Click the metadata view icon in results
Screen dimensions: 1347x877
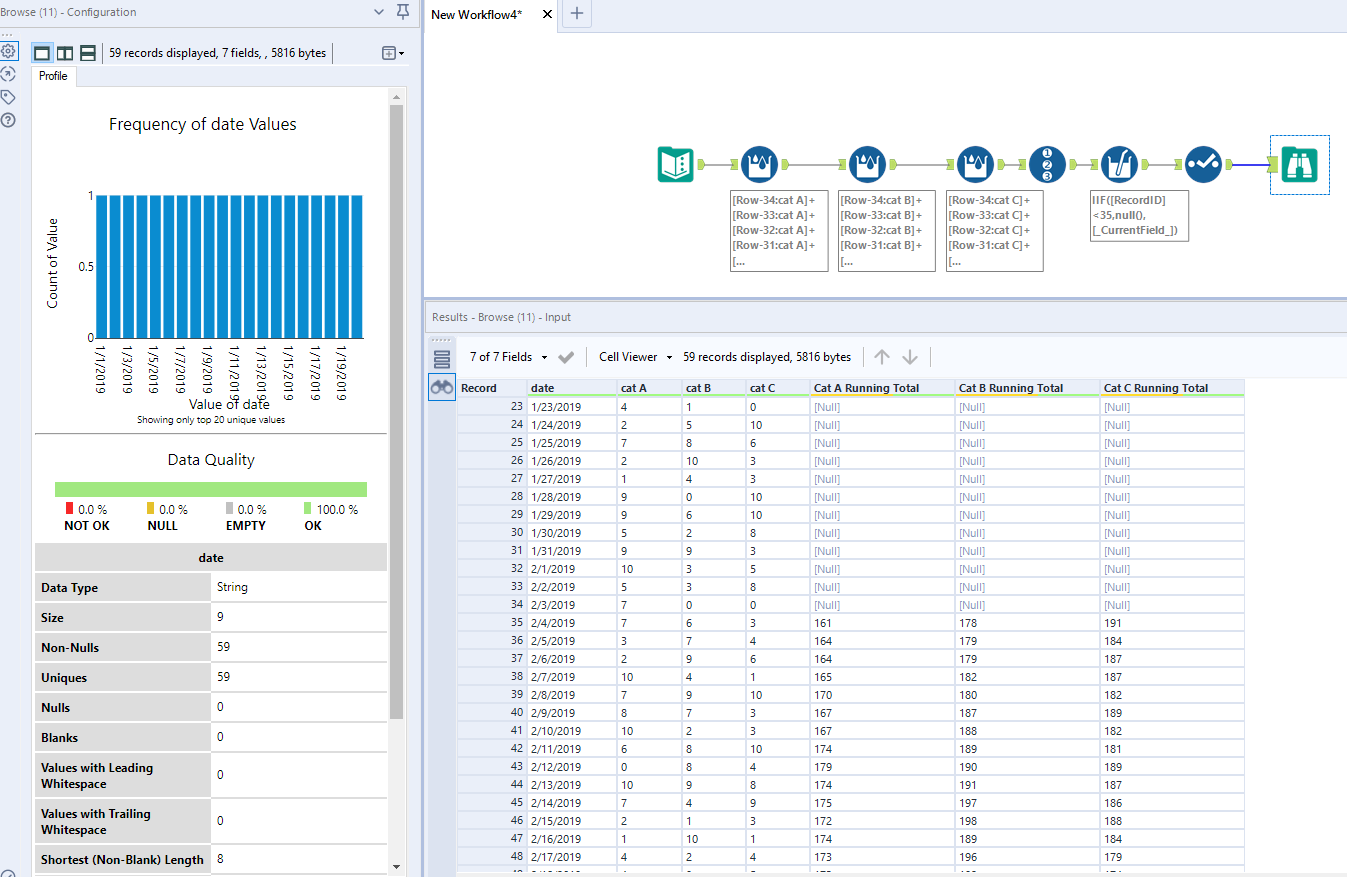pos(442,360)
